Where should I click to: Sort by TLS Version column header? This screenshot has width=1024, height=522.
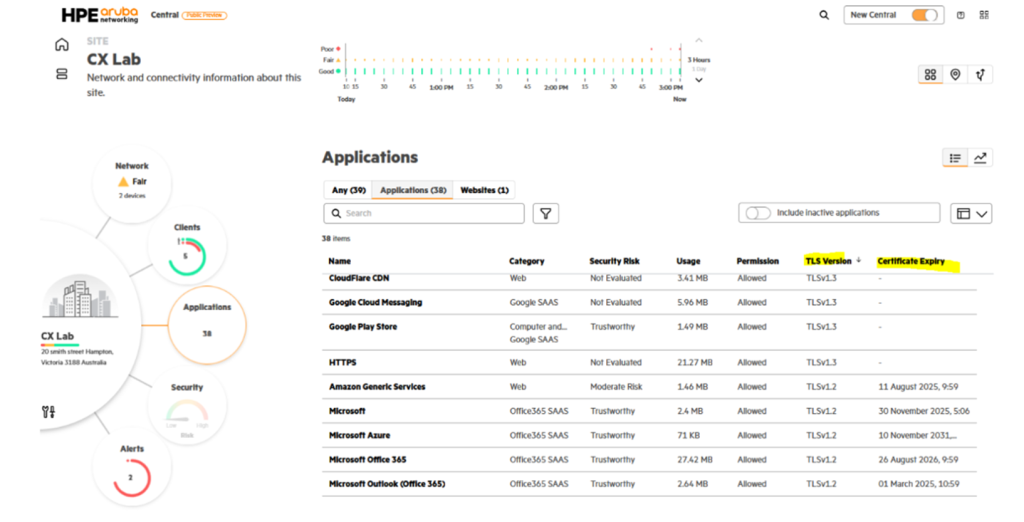pos(829,261)
